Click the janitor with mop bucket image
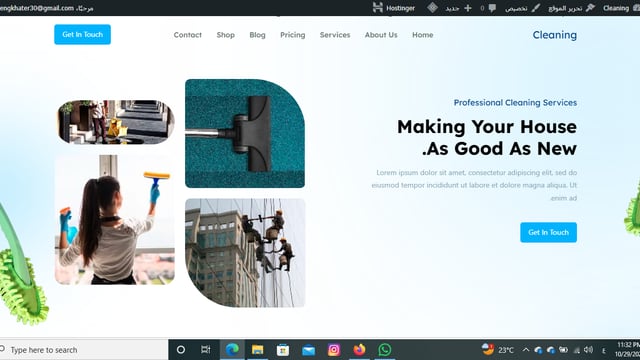The image size is (640, 360). (x=116, y=122)
